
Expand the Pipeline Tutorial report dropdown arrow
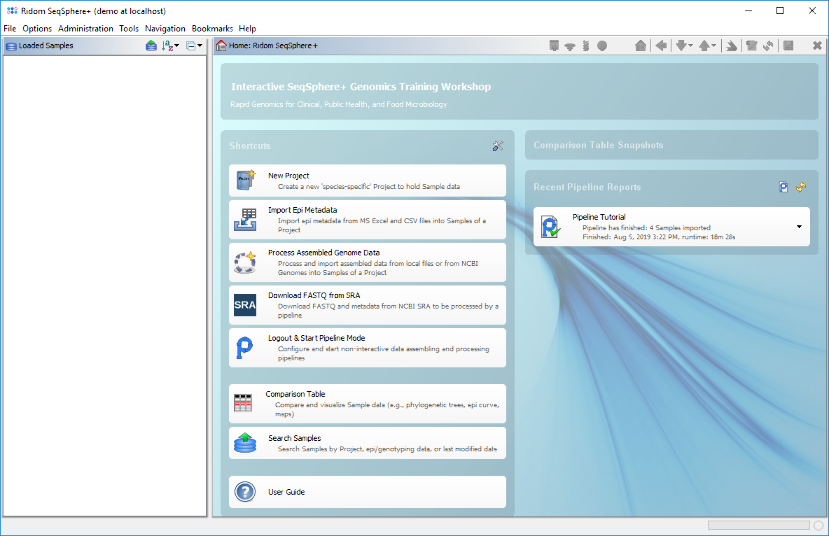799,227
